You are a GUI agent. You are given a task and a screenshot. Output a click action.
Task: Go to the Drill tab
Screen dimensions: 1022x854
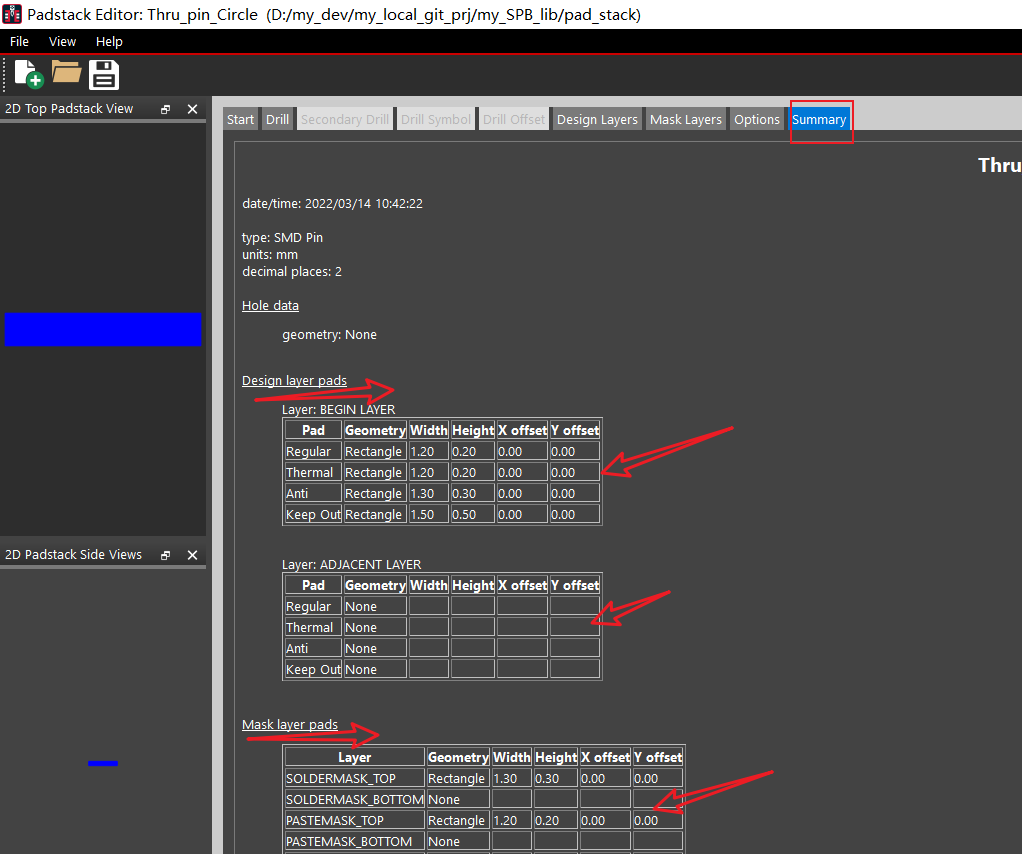(277, 118)
